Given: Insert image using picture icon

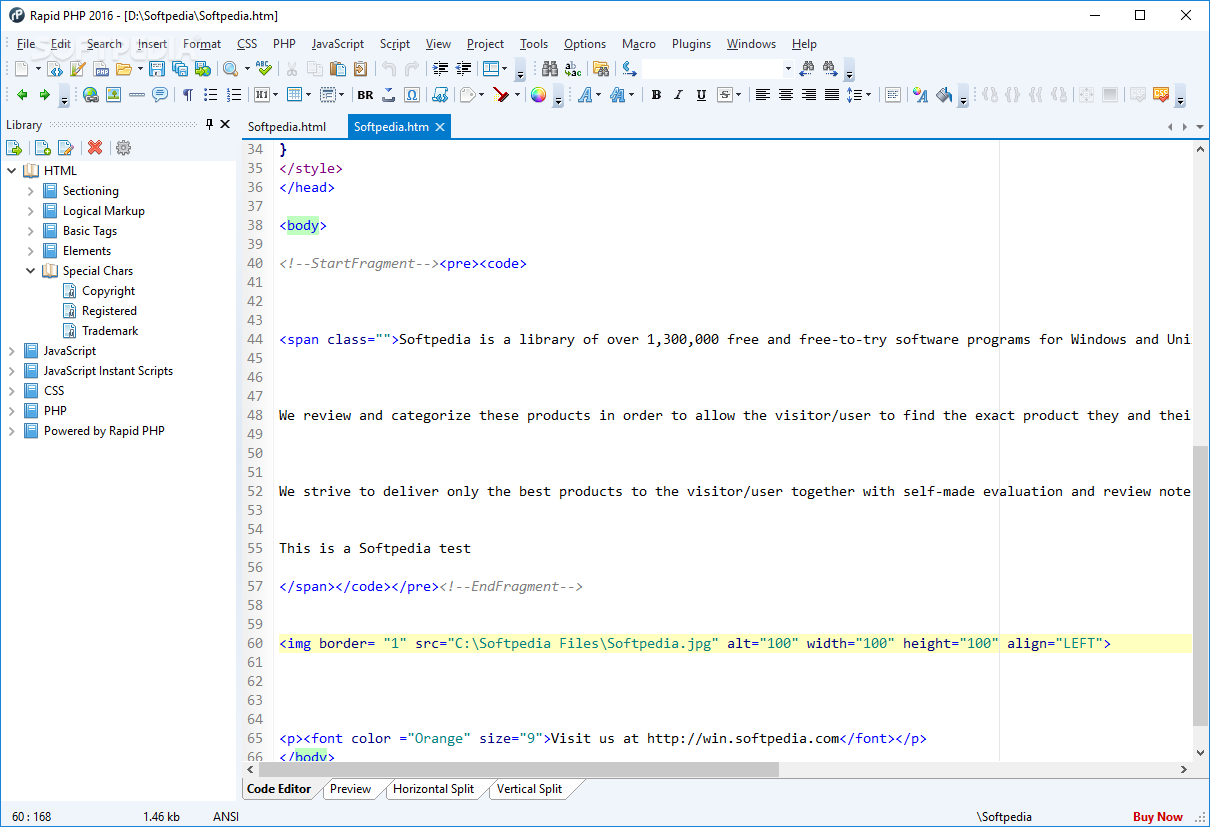Looking at the screenshot, I should click(114, 95).
